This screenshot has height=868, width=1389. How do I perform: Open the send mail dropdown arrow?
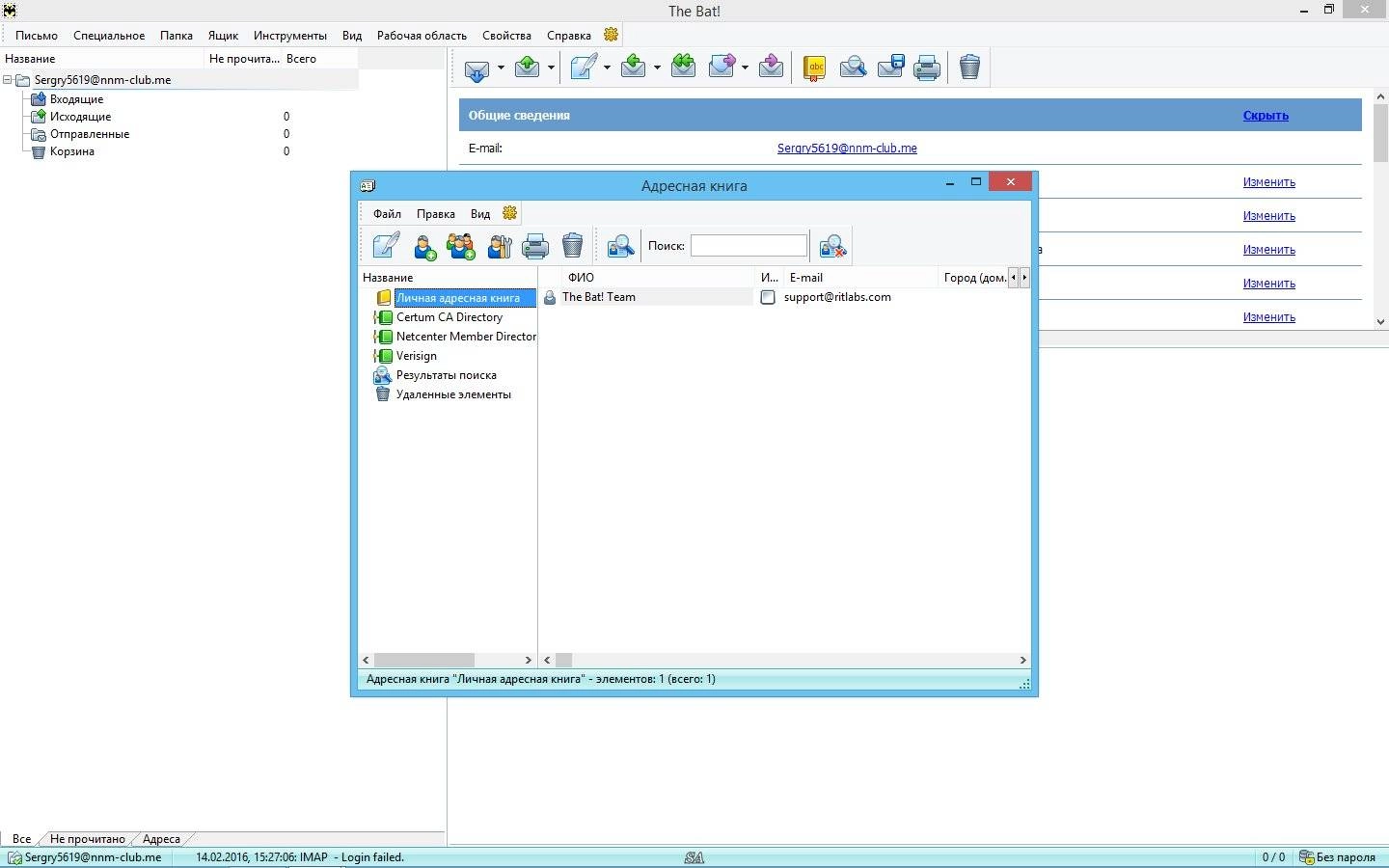point(551,68)
